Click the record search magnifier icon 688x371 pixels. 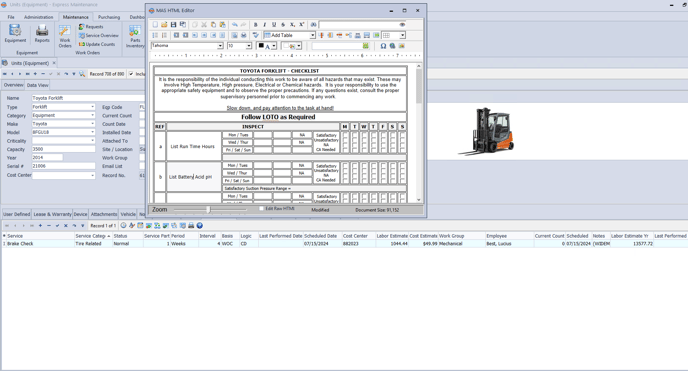82,74
